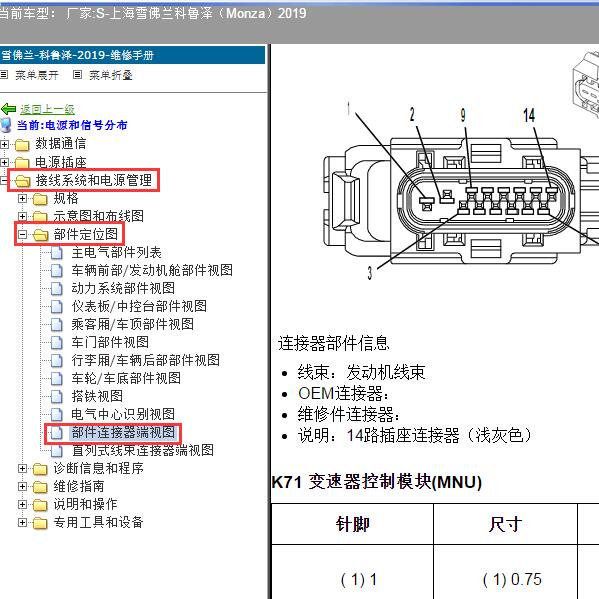This screenshot has width=599, height=599.
Task: Expand the 说明和操作 plus box
Action: click(23, 504)
